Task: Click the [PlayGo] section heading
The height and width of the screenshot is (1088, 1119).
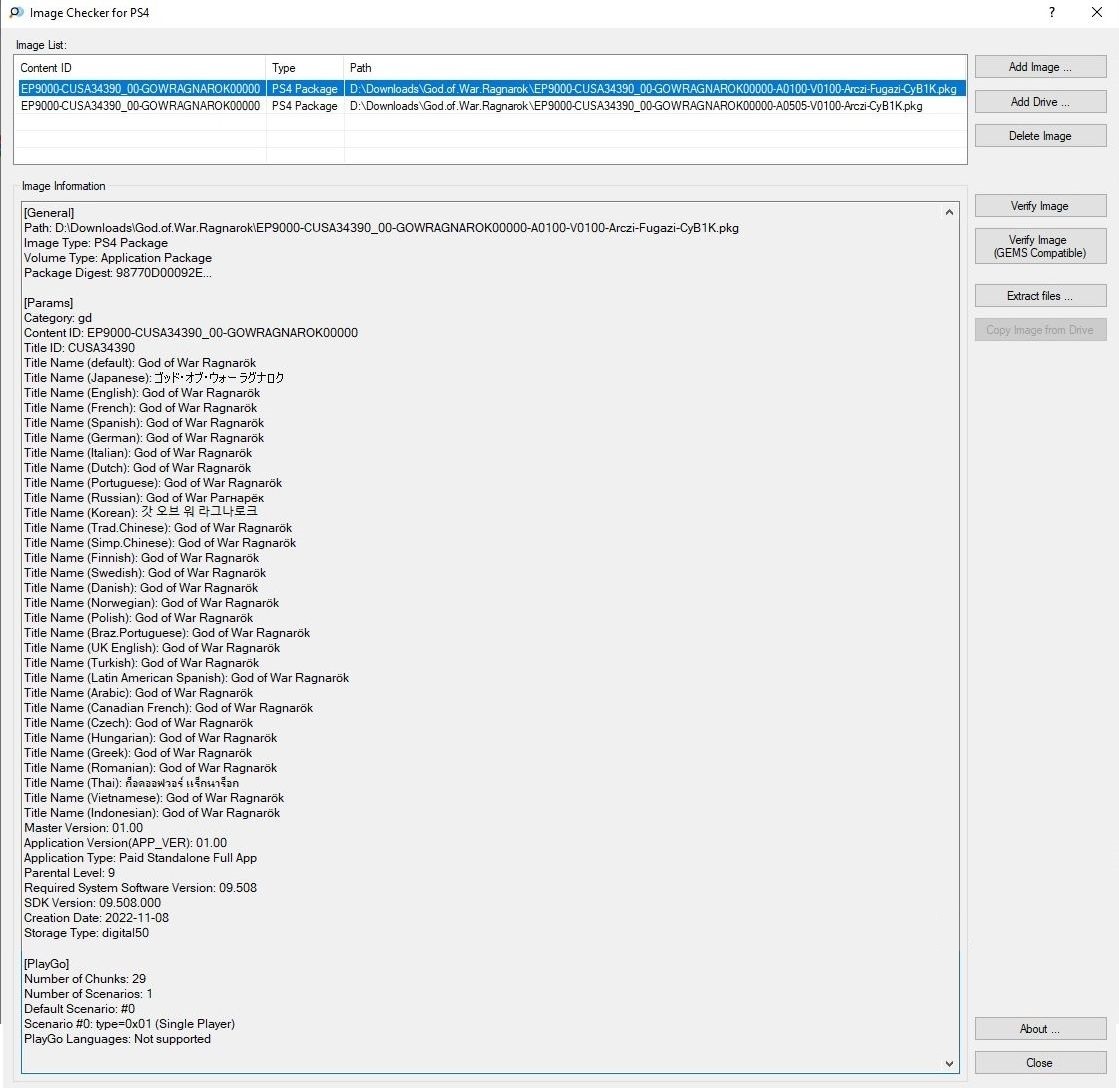Action: tap(46, 963)
